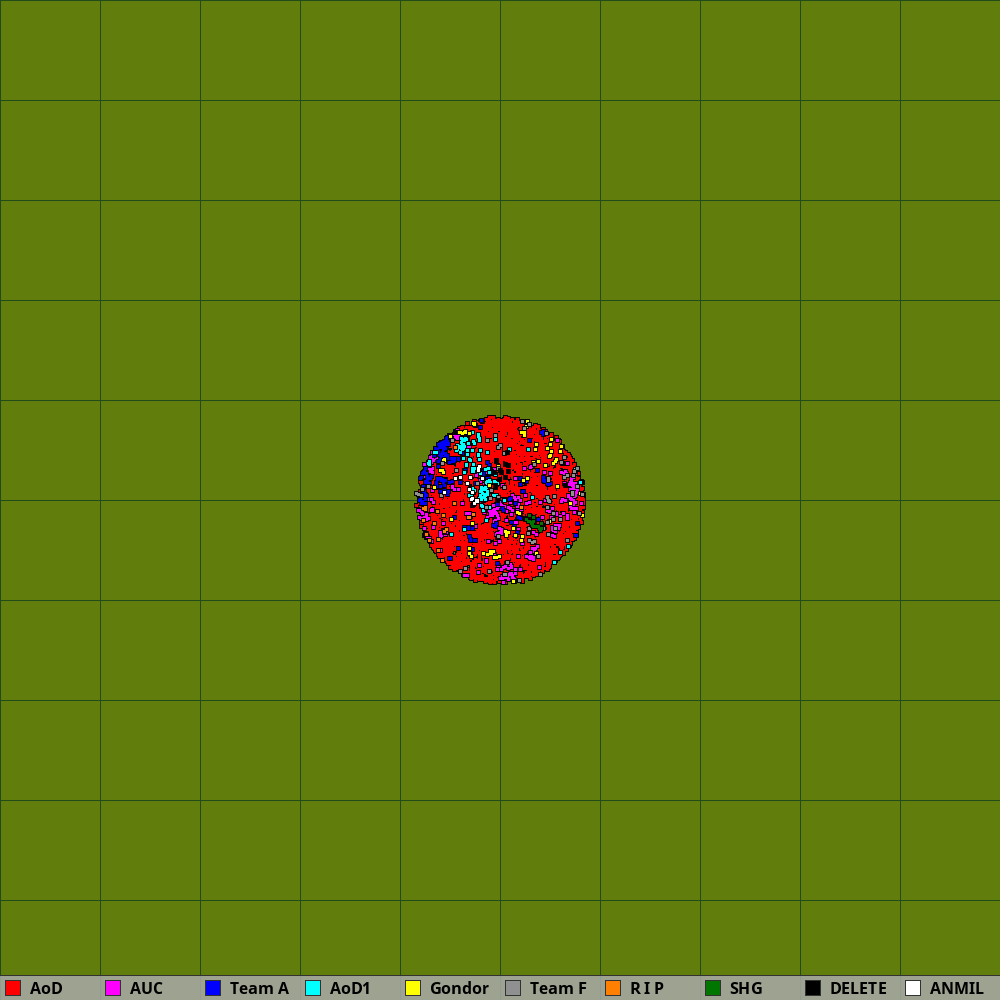Viewport: 1000px width, 1000px height.
Task: Select the cyan AoD1 color square
Action: pos(313,988)
